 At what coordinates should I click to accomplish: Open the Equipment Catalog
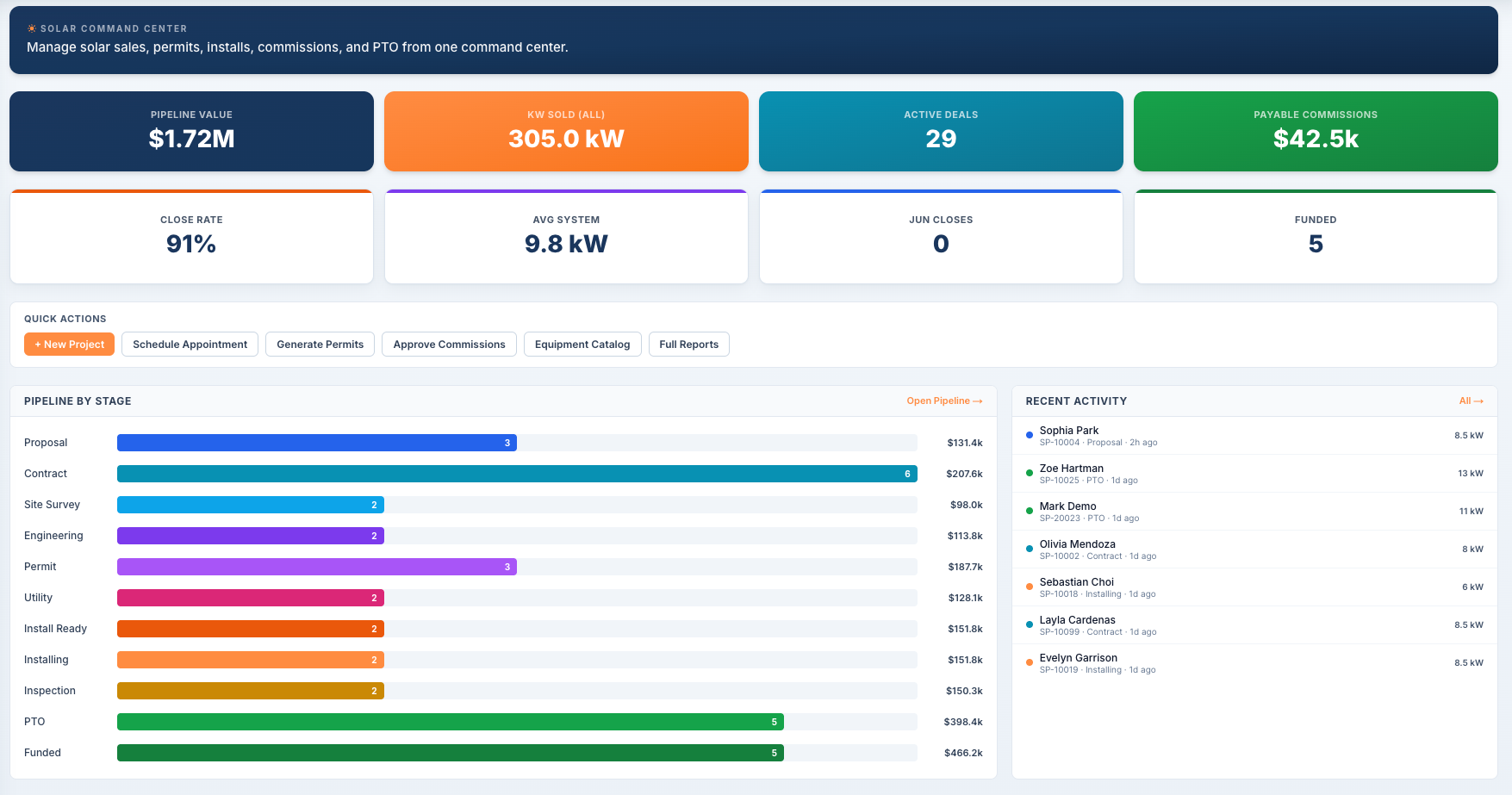point(582,345)
